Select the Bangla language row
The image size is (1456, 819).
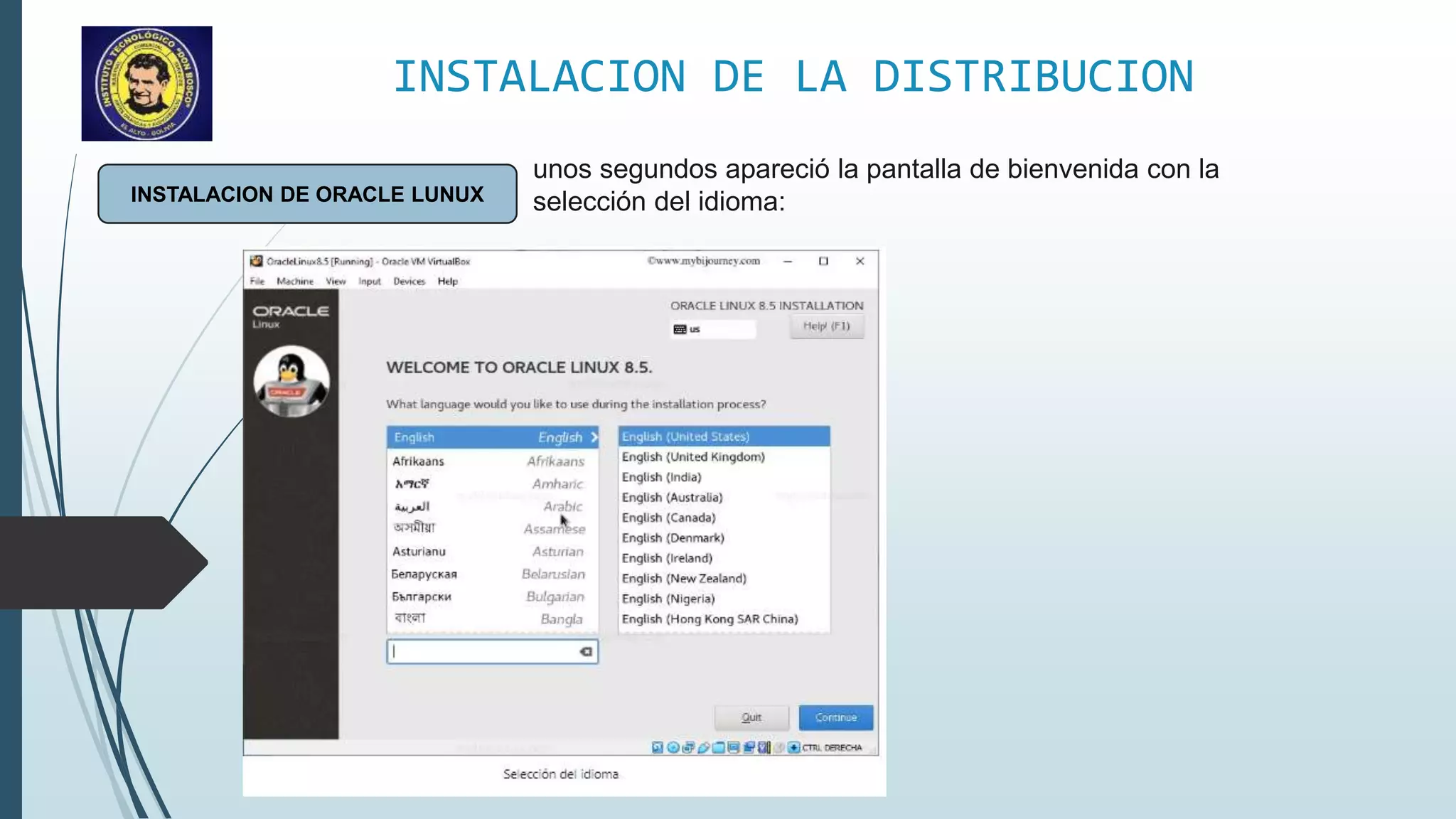[x=493, y=619]
